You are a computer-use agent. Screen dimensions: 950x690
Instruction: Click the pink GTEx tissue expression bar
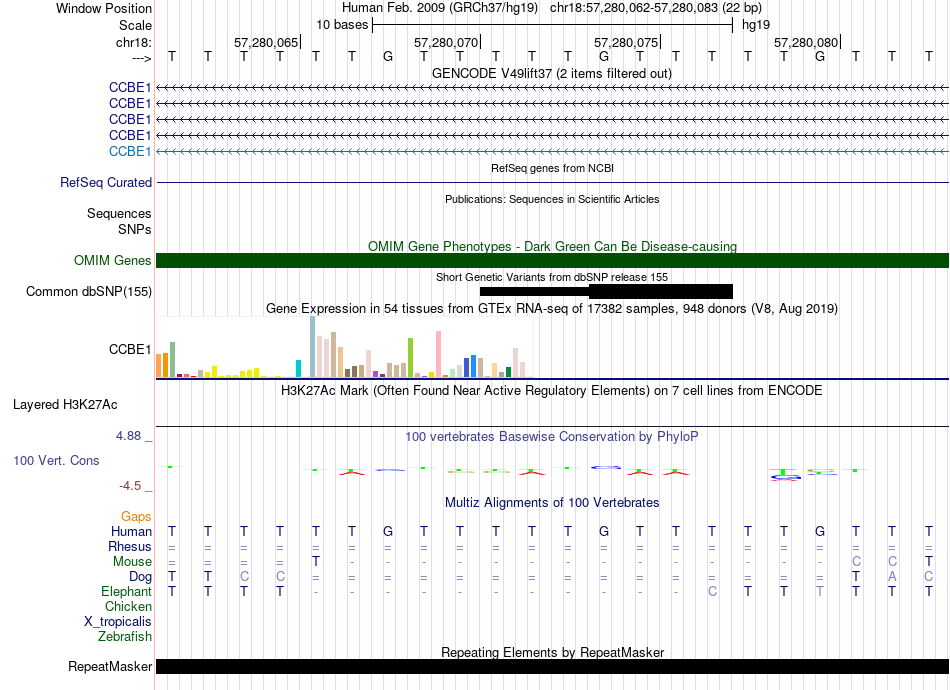439,354
